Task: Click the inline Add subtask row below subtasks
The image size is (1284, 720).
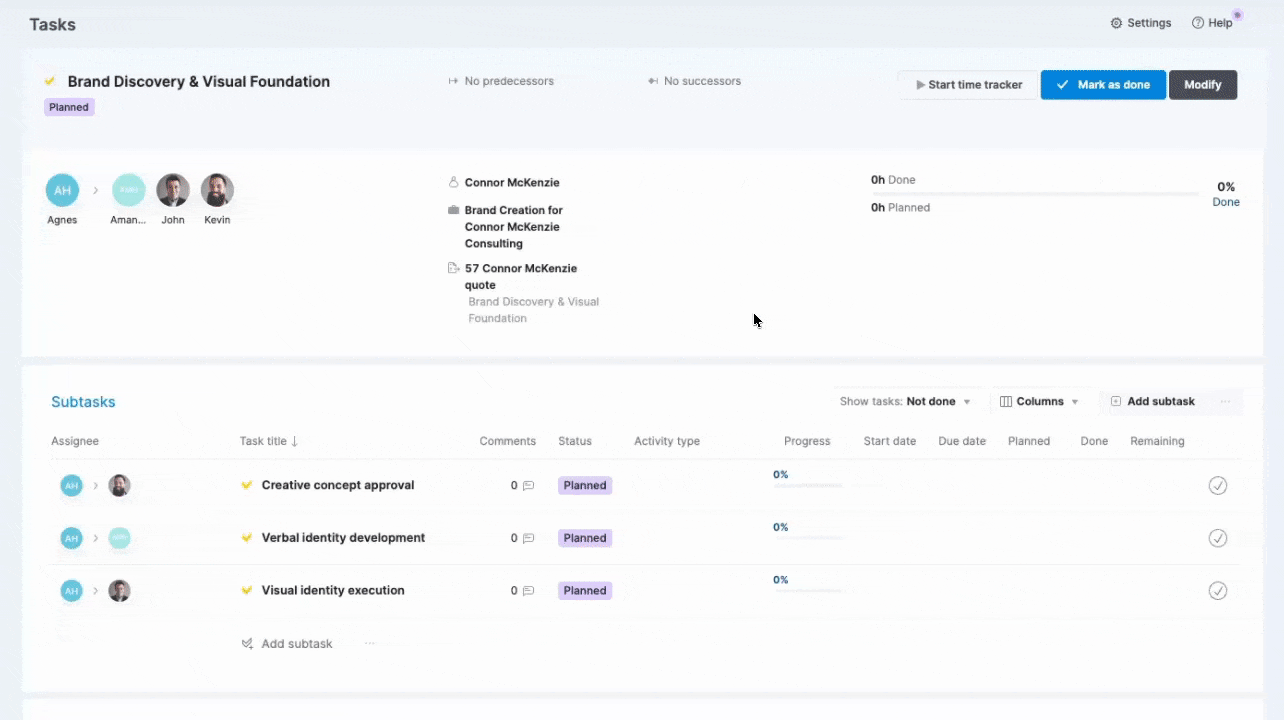Action: point(296,644)
